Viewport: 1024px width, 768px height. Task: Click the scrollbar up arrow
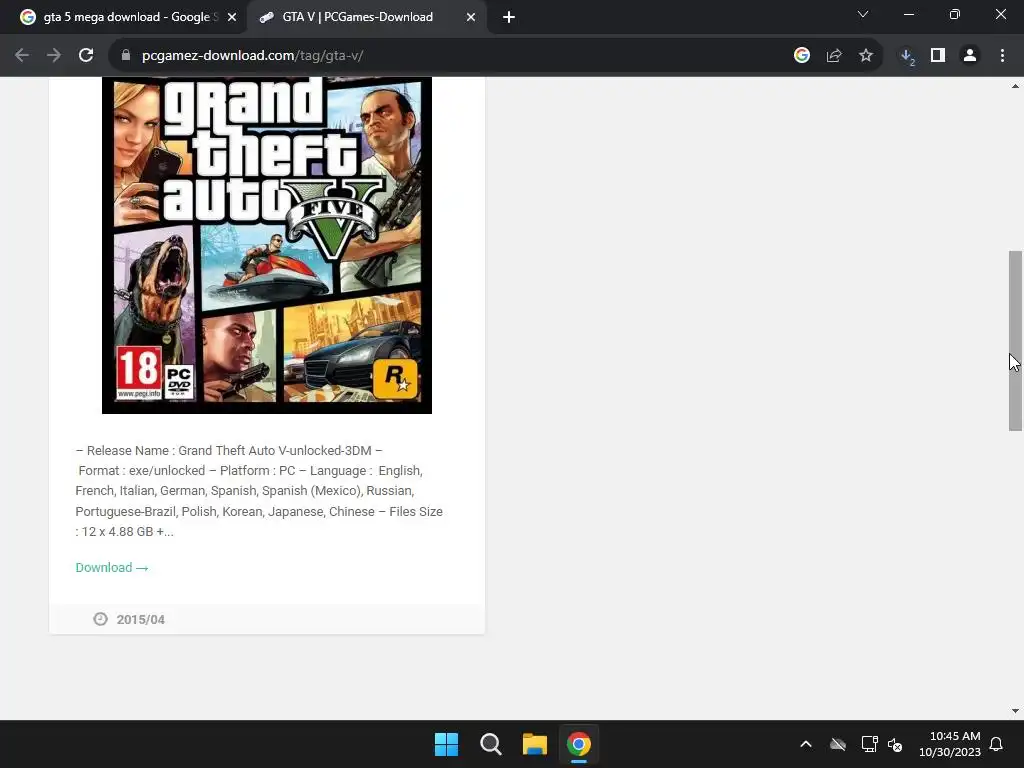pyautogui.click(x=1015, y=86)
